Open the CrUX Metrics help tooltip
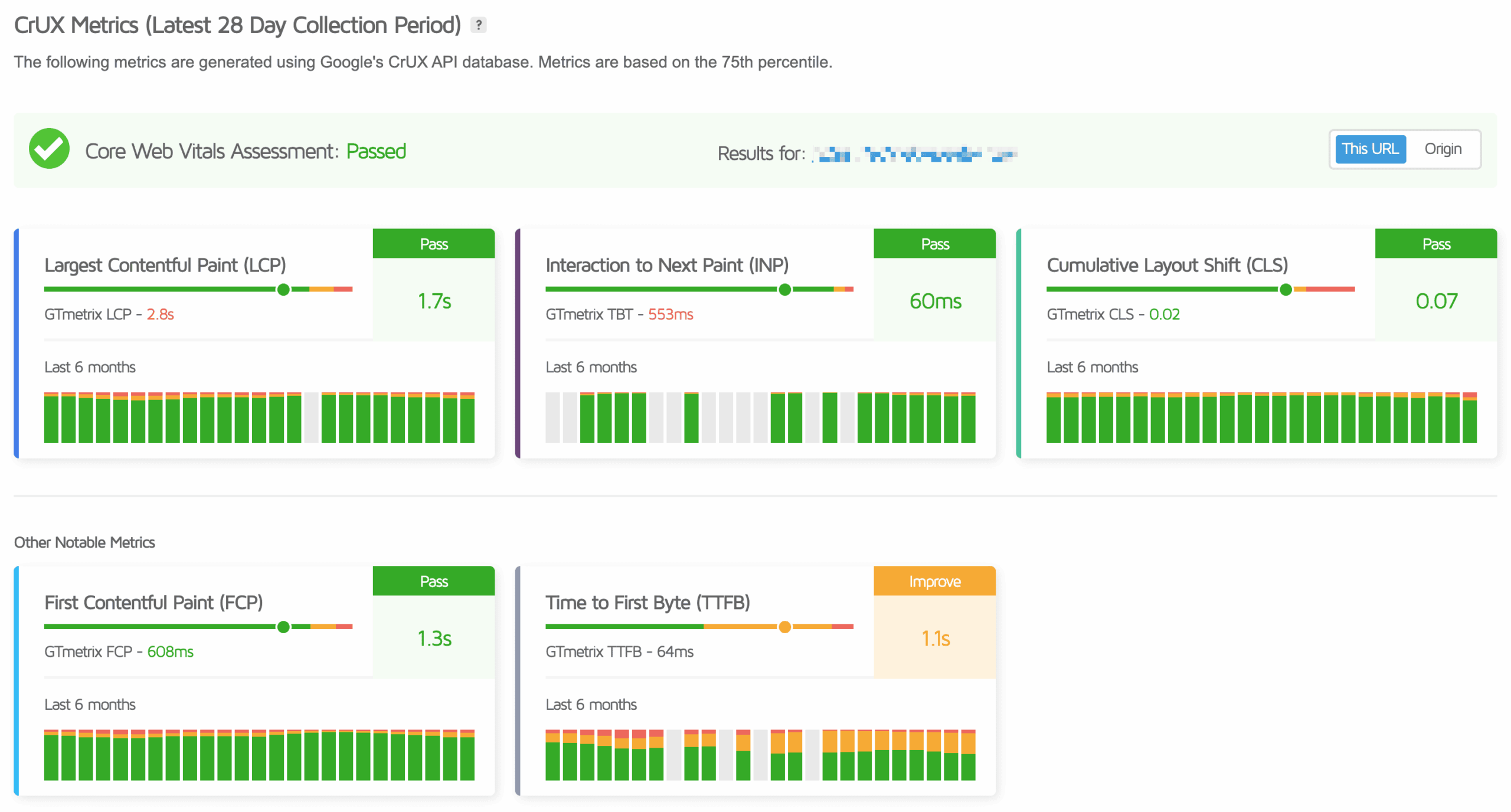 tap(479, 24)
